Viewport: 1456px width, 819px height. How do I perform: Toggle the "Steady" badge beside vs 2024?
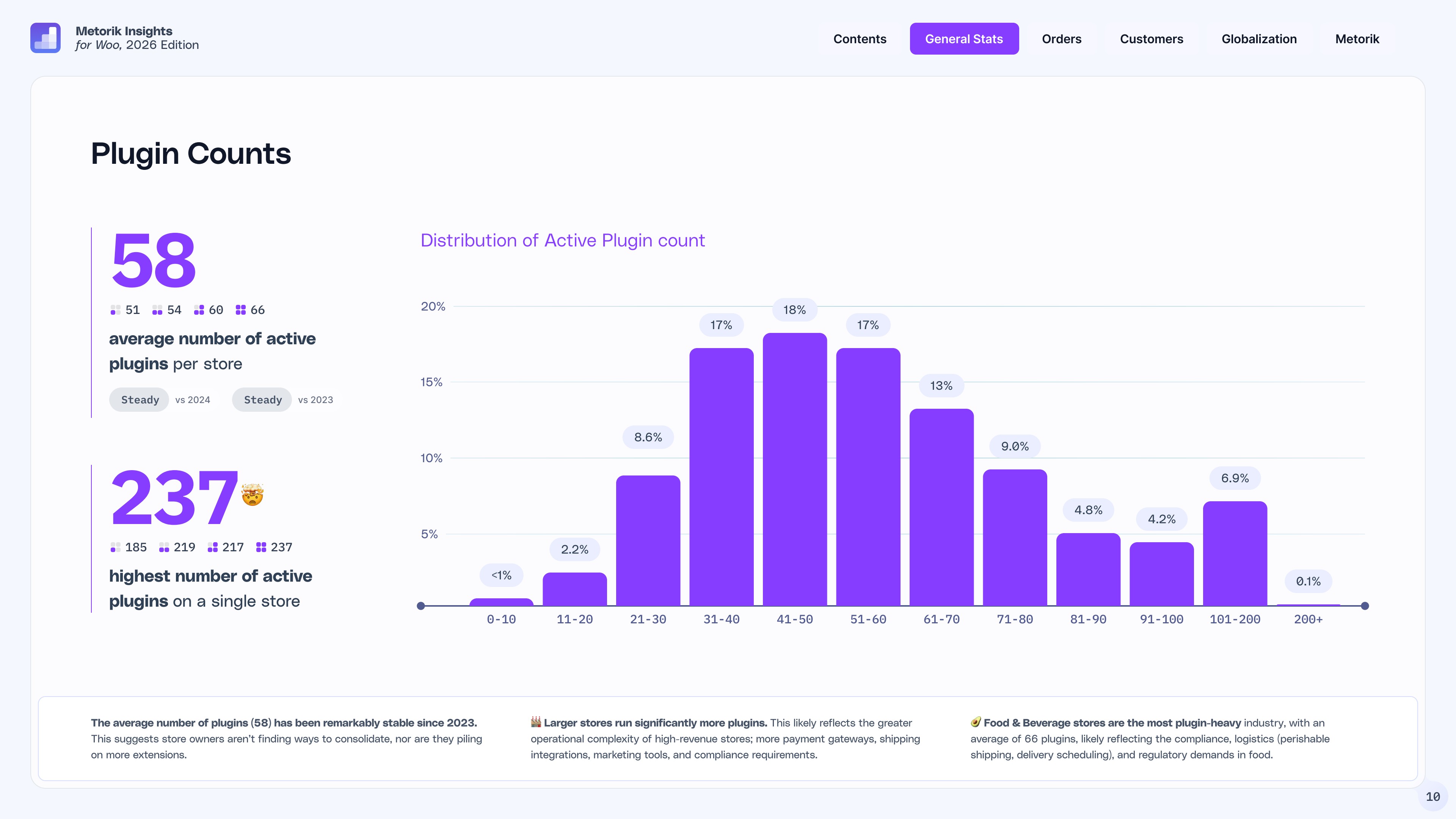point(139,400)
